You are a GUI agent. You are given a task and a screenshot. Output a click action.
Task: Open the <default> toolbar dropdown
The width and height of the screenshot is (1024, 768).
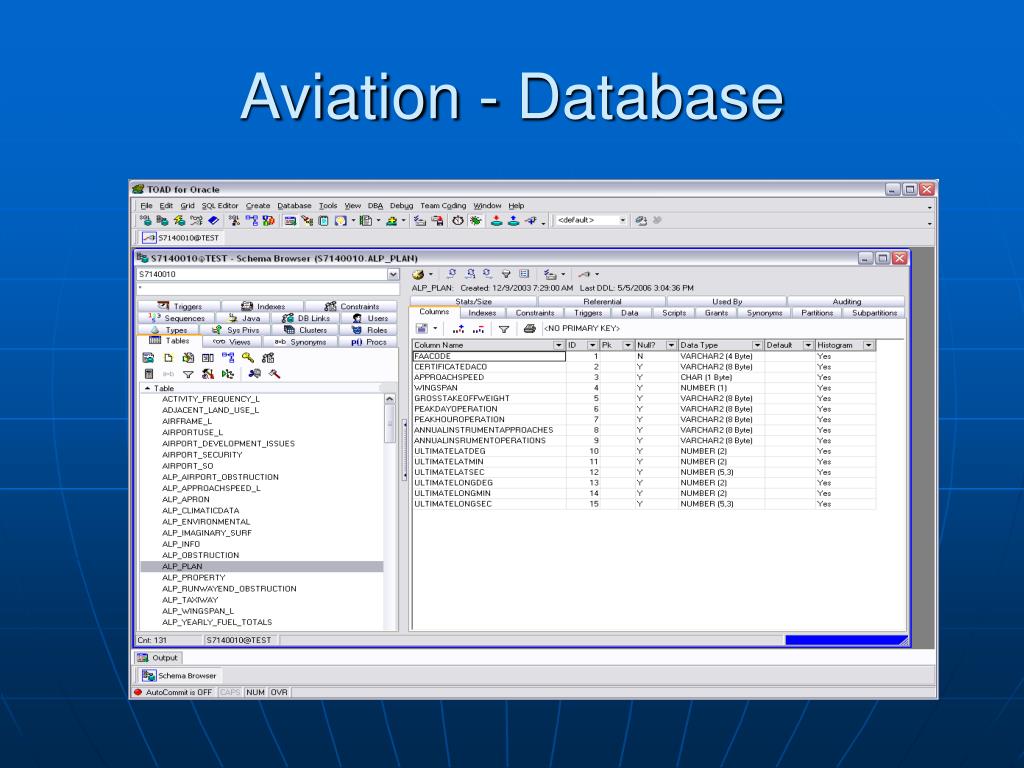click(x=622, y=221)
